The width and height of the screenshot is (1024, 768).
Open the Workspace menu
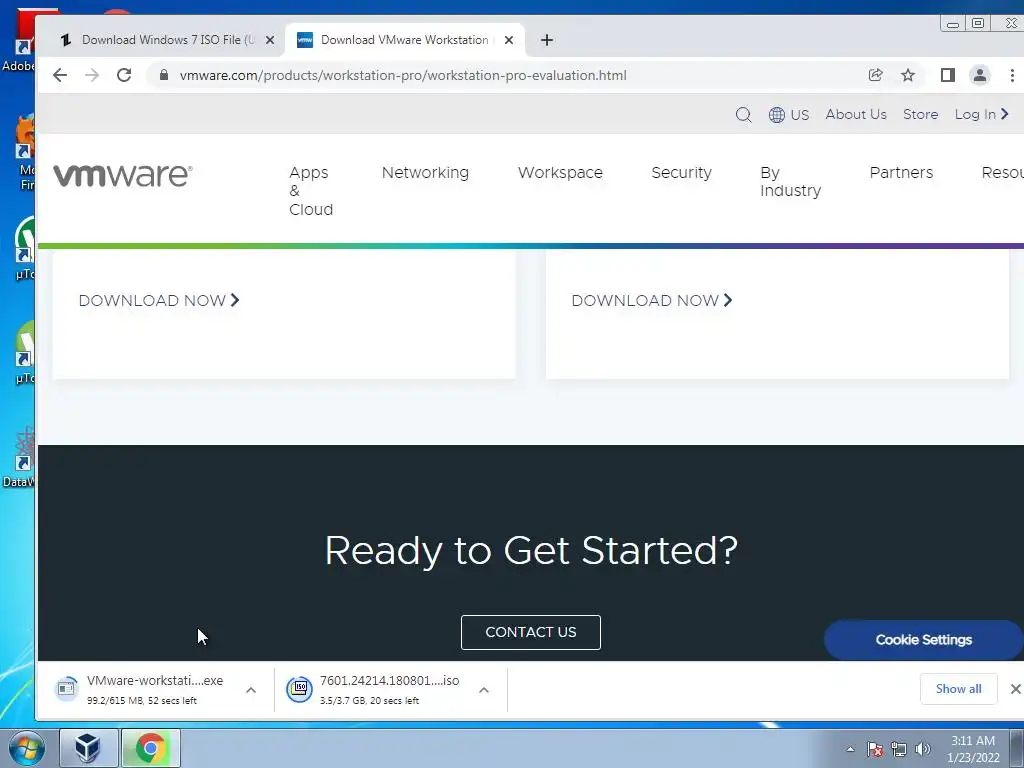560,172
